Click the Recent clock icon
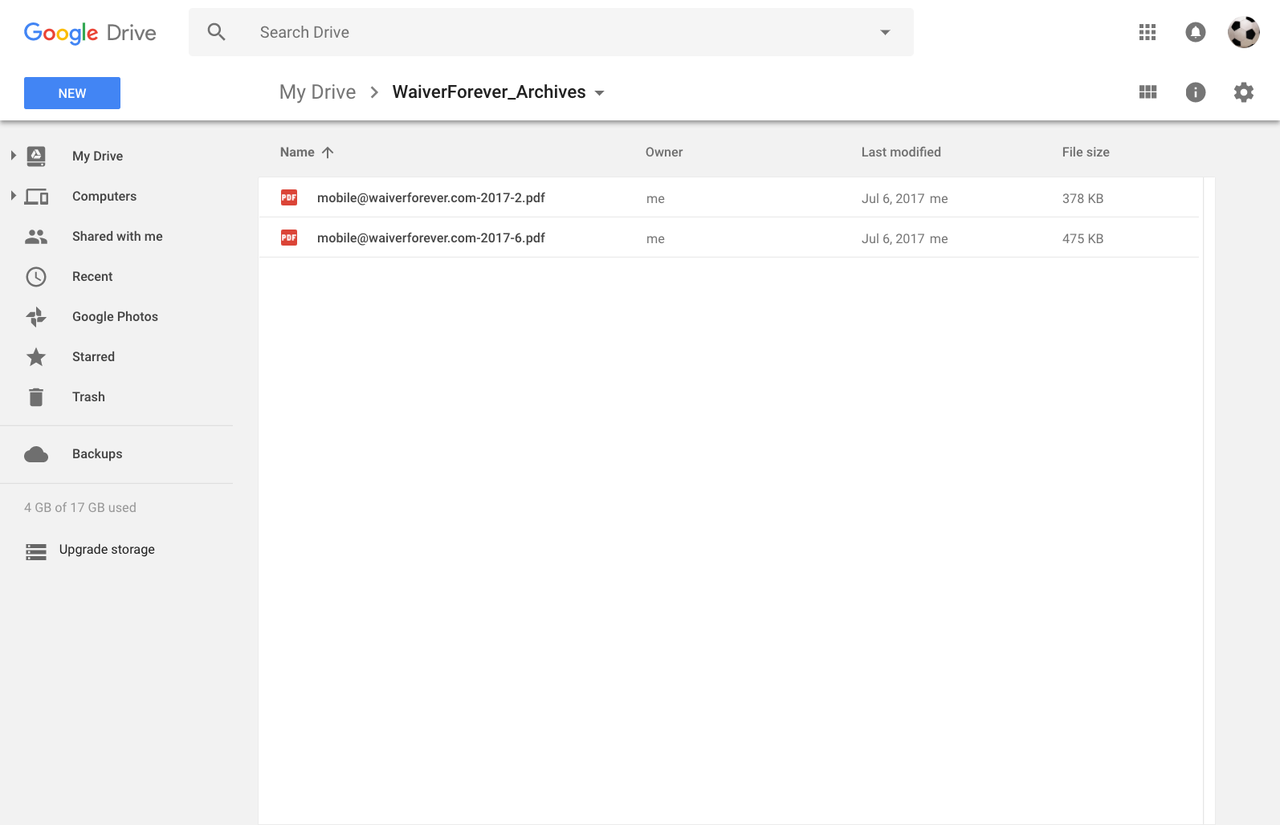The height and width of the screenshot is (825, 1280). click(x=36, y=277)
